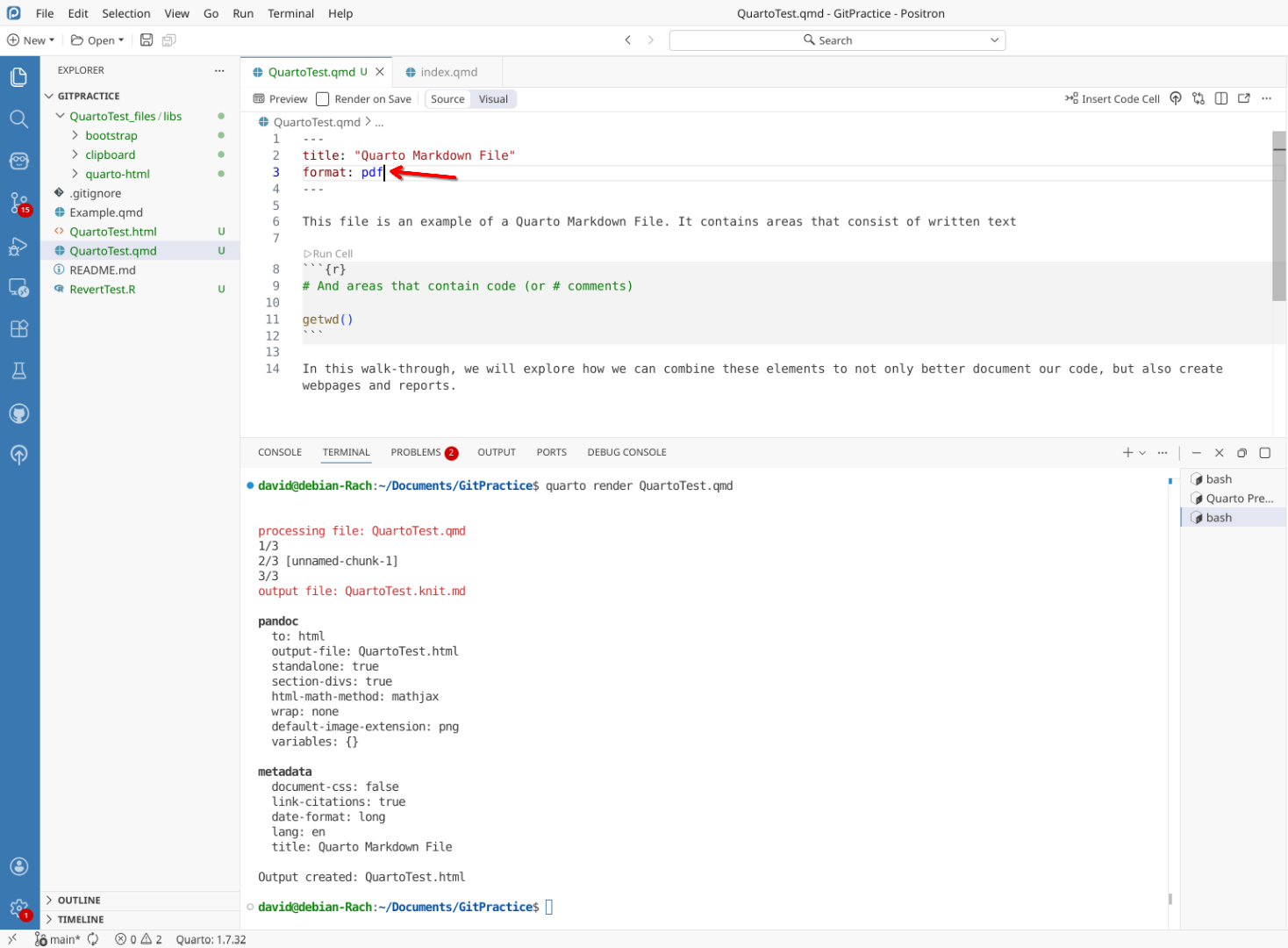Click the split editor icon
This screenshot has height=948, width=1288.
1220,98
